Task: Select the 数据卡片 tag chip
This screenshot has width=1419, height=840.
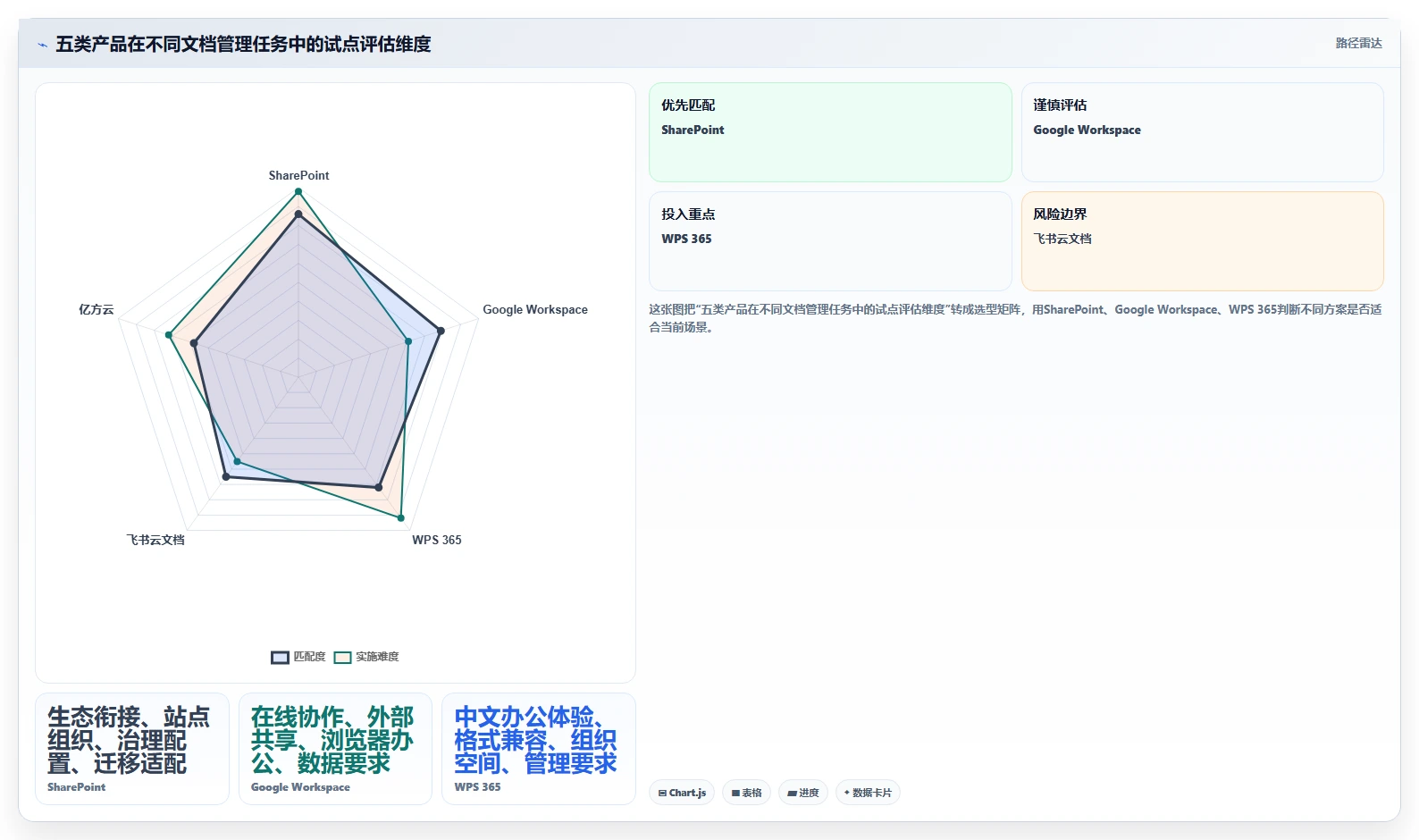Action: tap(868, 793)
